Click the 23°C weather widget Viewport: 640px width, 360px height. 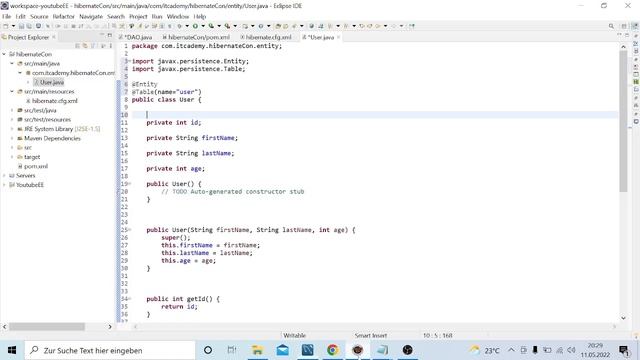[484, 350]
